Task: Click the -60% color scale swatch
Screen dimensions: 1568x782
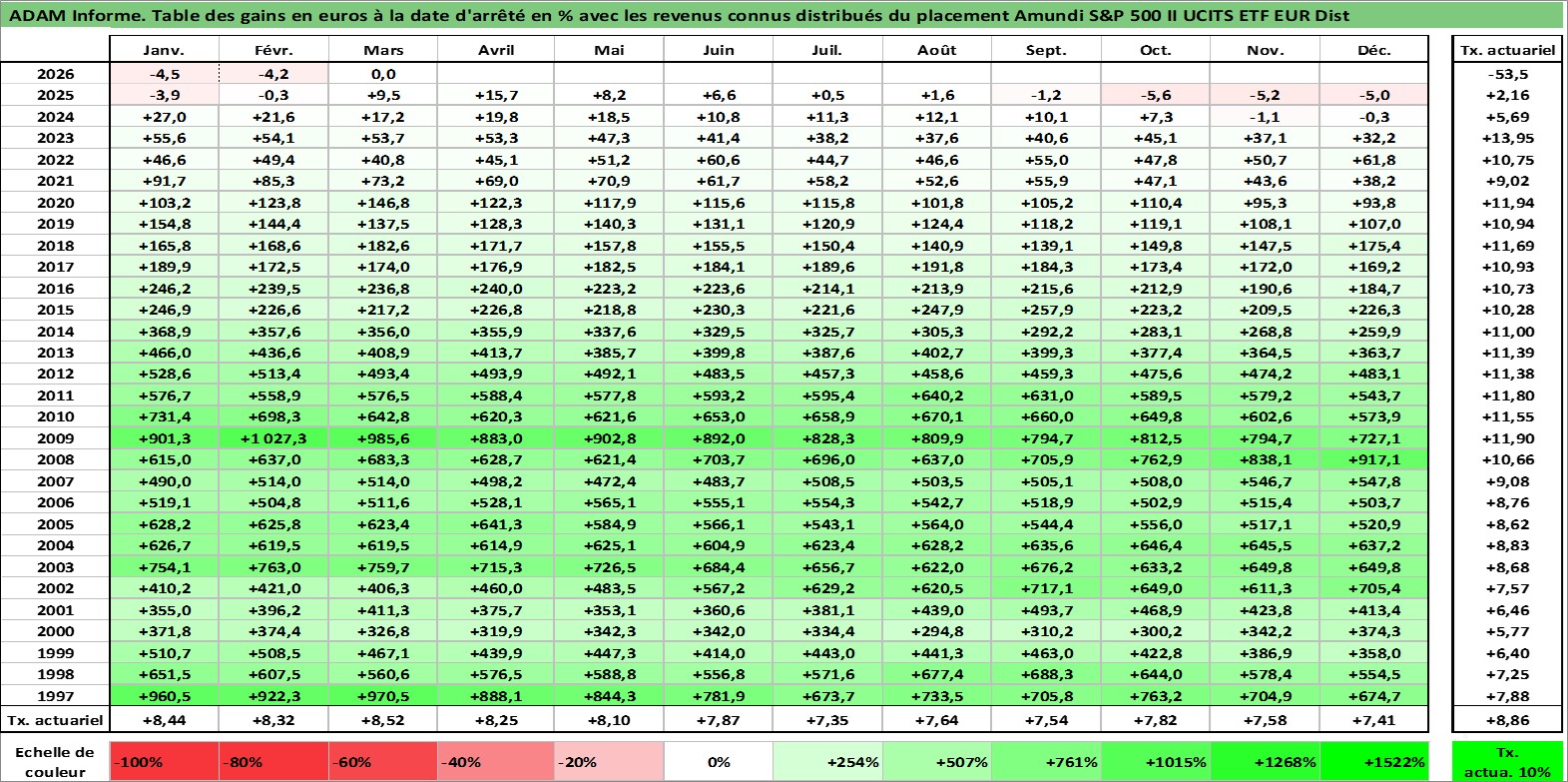Action: click(x=383, y=761)
